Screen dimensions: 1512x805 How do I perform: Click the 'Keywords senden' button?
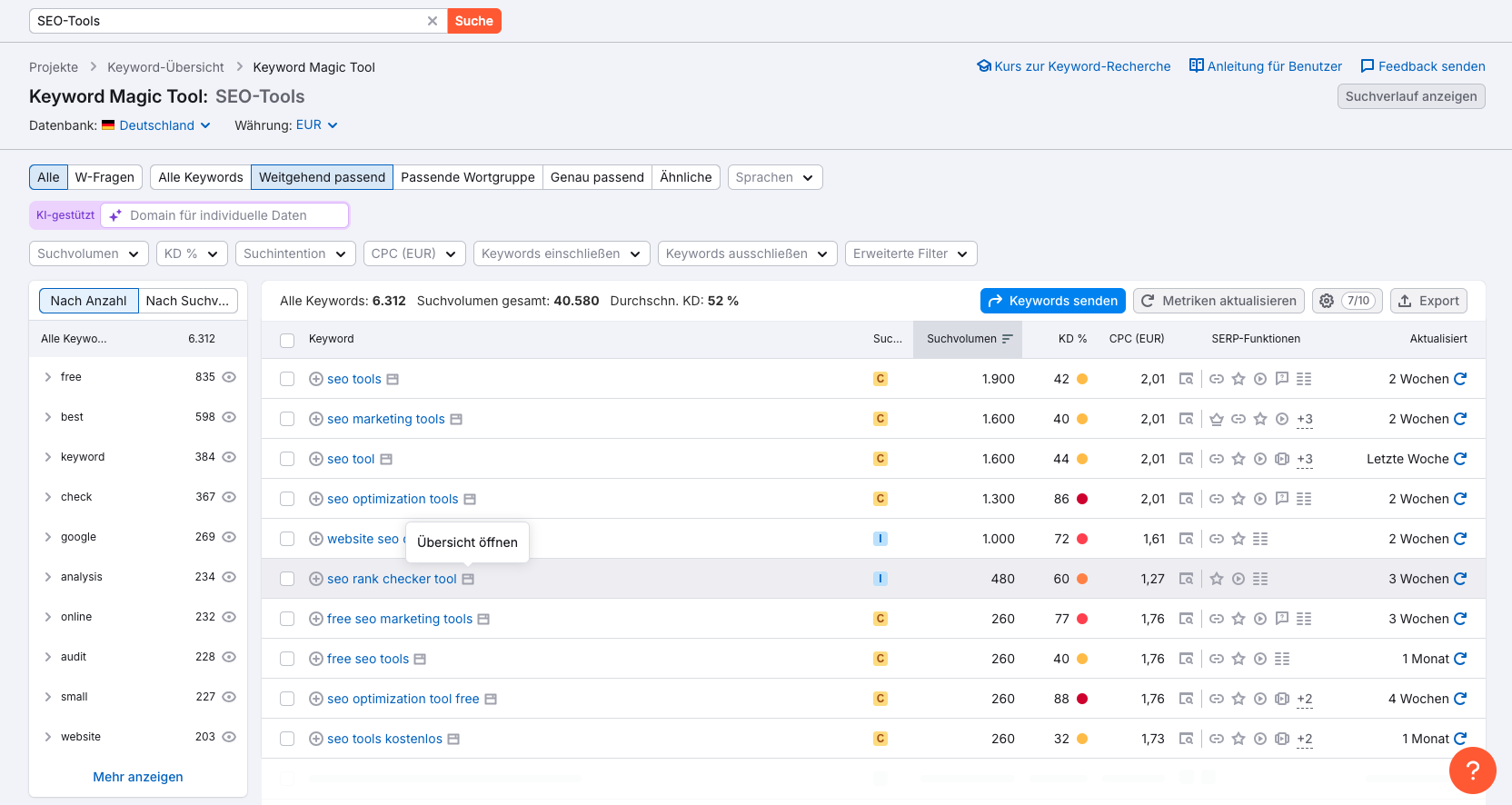(1052, 301)
